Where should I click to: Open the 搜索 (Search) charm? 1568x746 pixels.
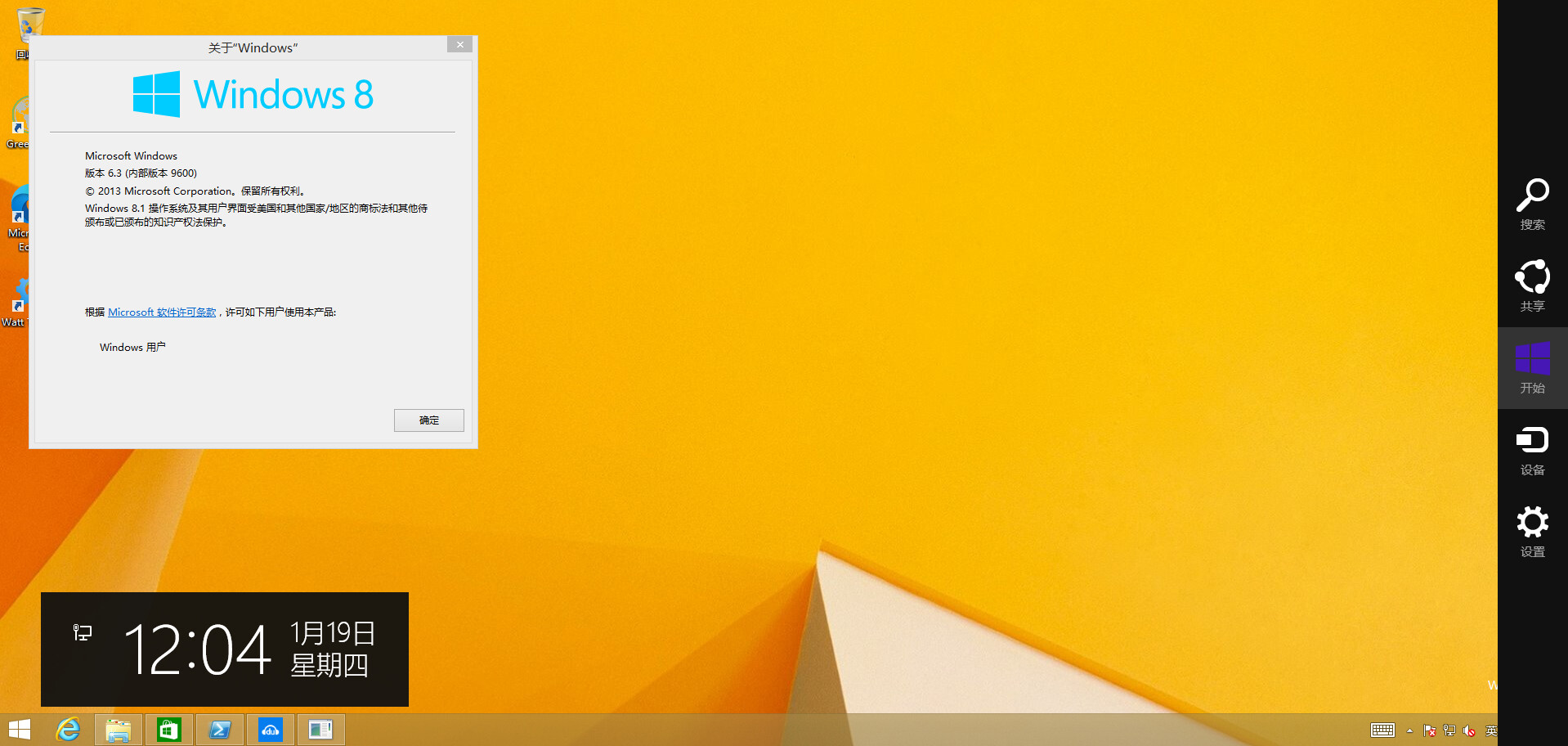(x=1532, y=204)
